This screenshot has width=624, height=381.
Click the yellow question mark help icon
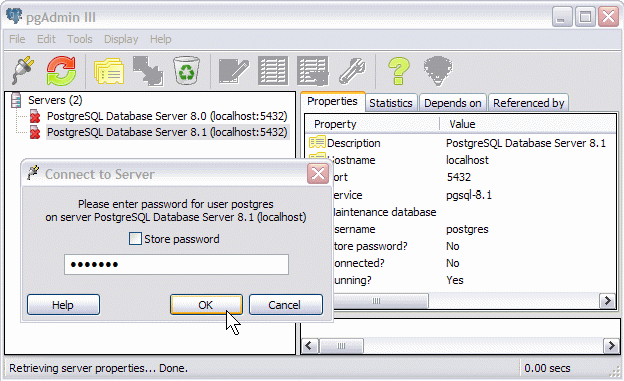(399, 71)
